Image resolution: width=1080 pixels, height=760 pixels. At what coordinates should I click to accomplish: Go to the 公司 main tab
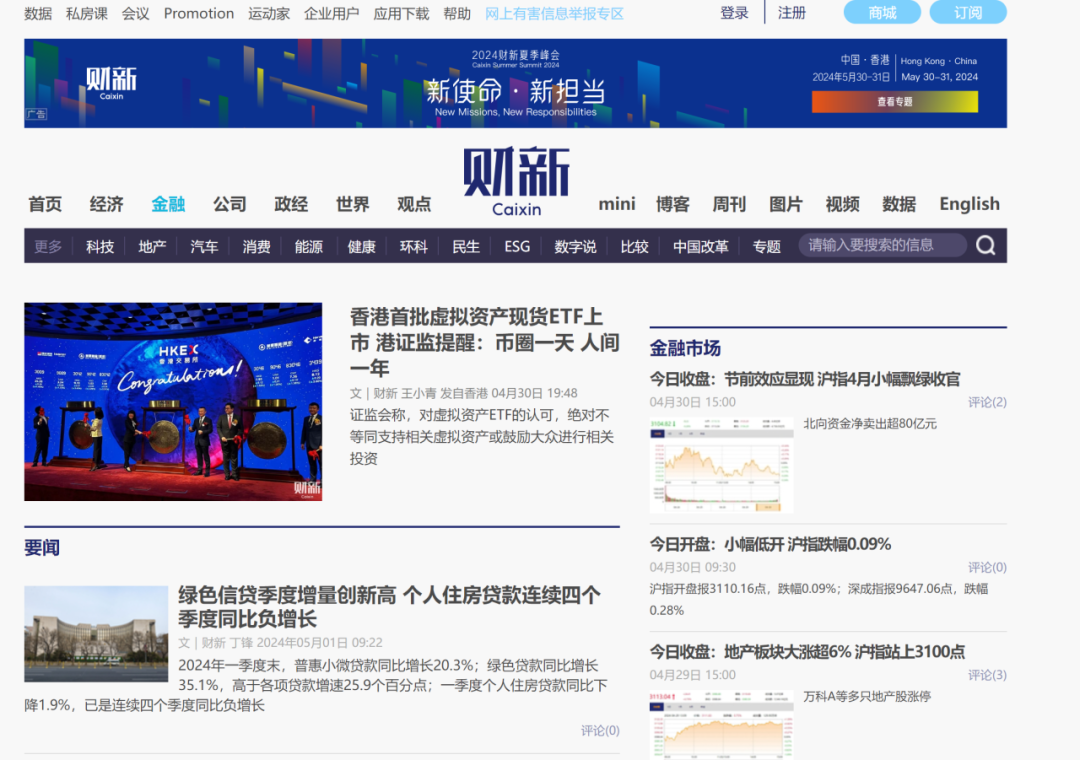[229, 204]
